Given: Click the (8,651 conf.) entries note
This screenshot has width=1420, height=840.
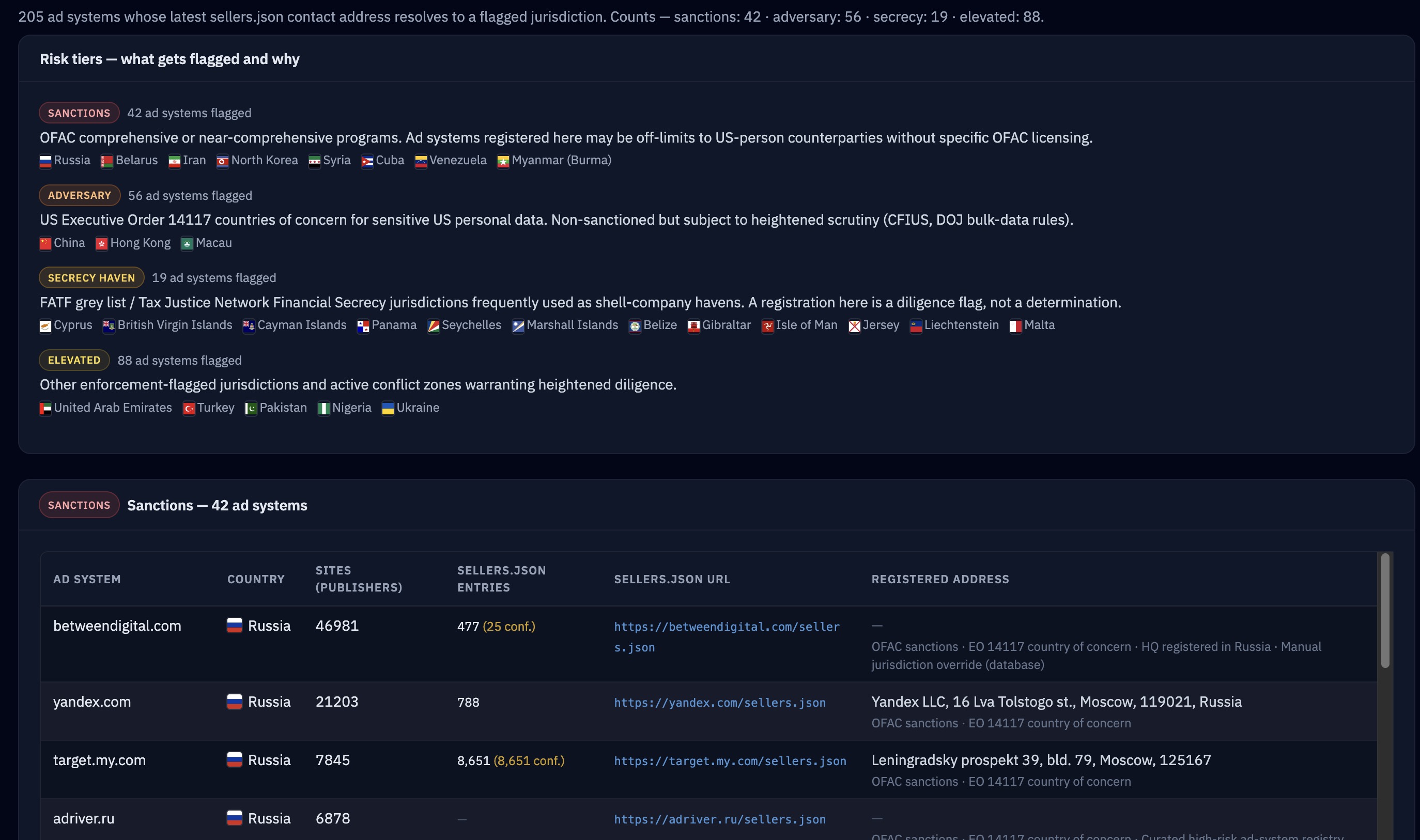Looking at the screenshot, I should (x=529, y=761).
